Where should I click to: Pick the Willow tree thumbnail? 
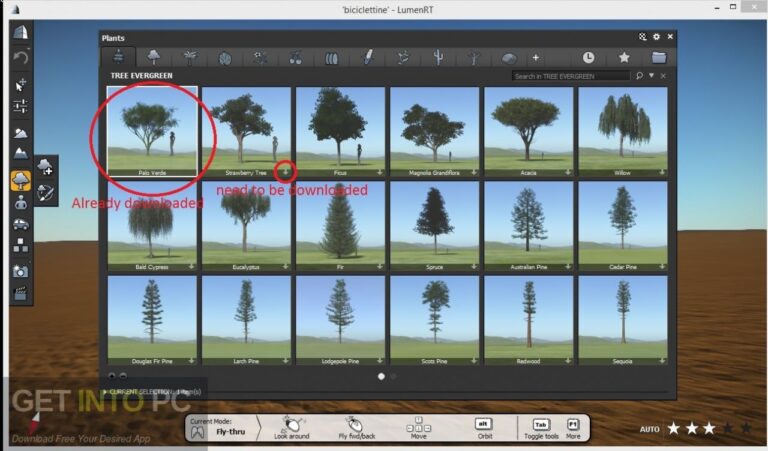click(623, 131)
